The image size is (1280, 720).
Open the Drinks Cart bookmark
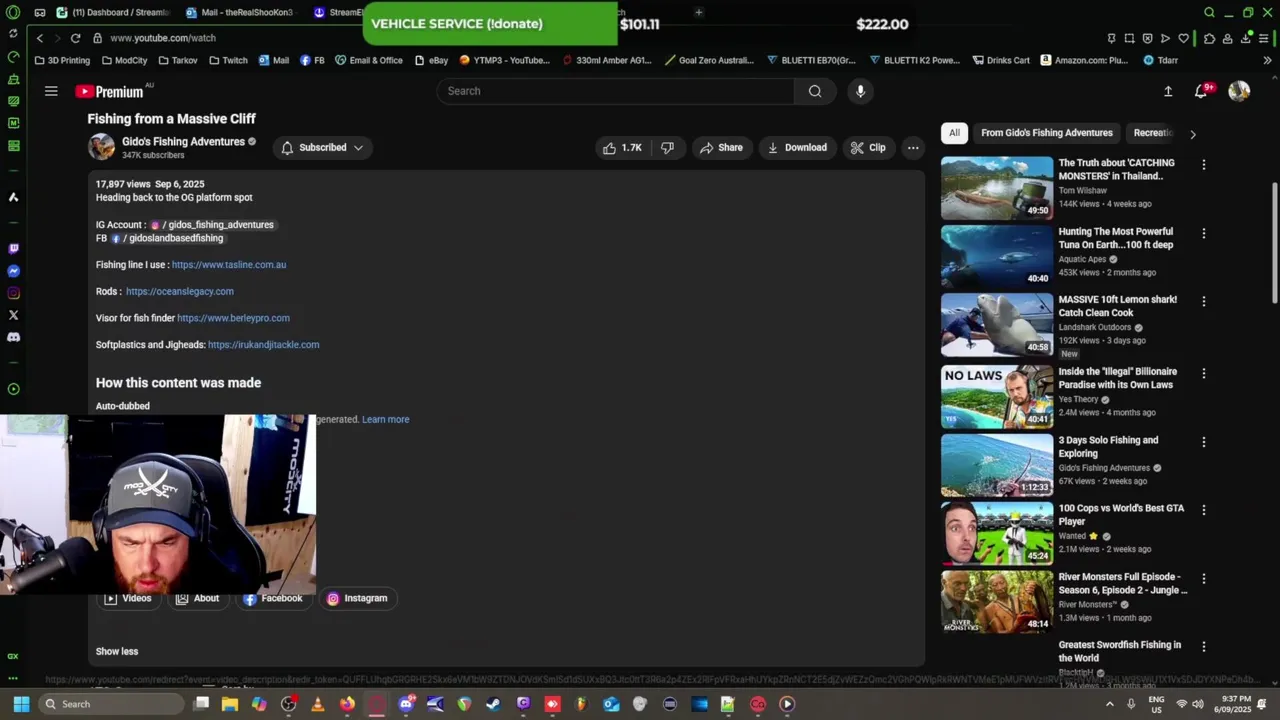999,60
